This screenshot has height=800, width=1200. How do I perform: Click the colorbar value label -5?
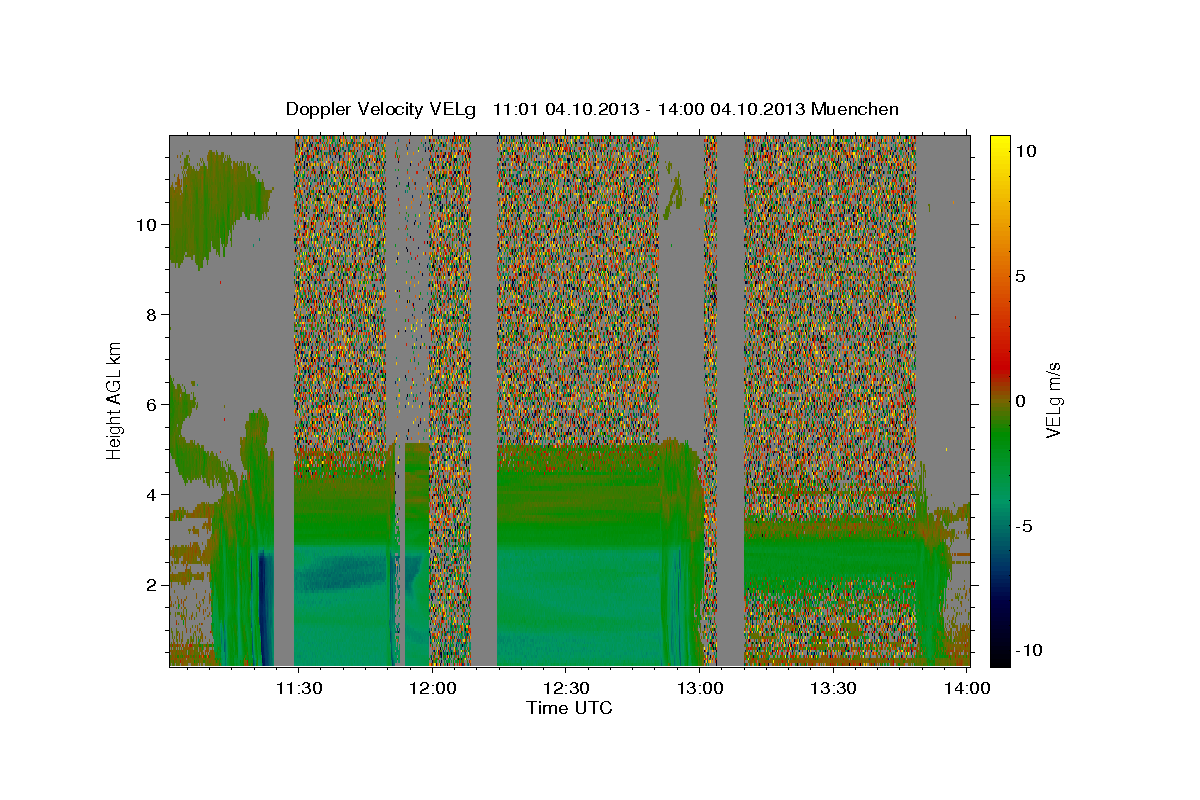tap(1025, 526)
